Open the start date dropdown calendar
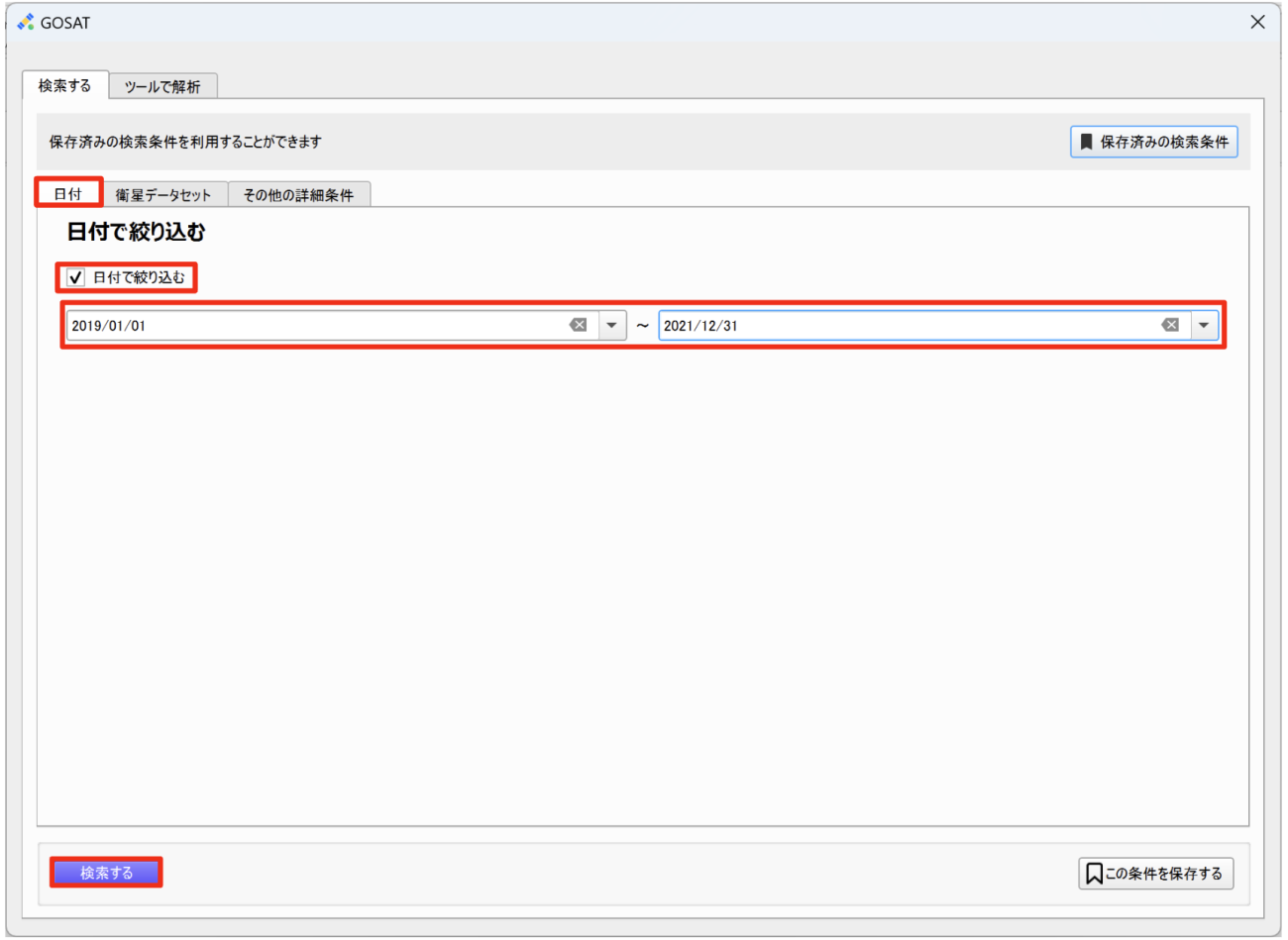 click(611, 325)
